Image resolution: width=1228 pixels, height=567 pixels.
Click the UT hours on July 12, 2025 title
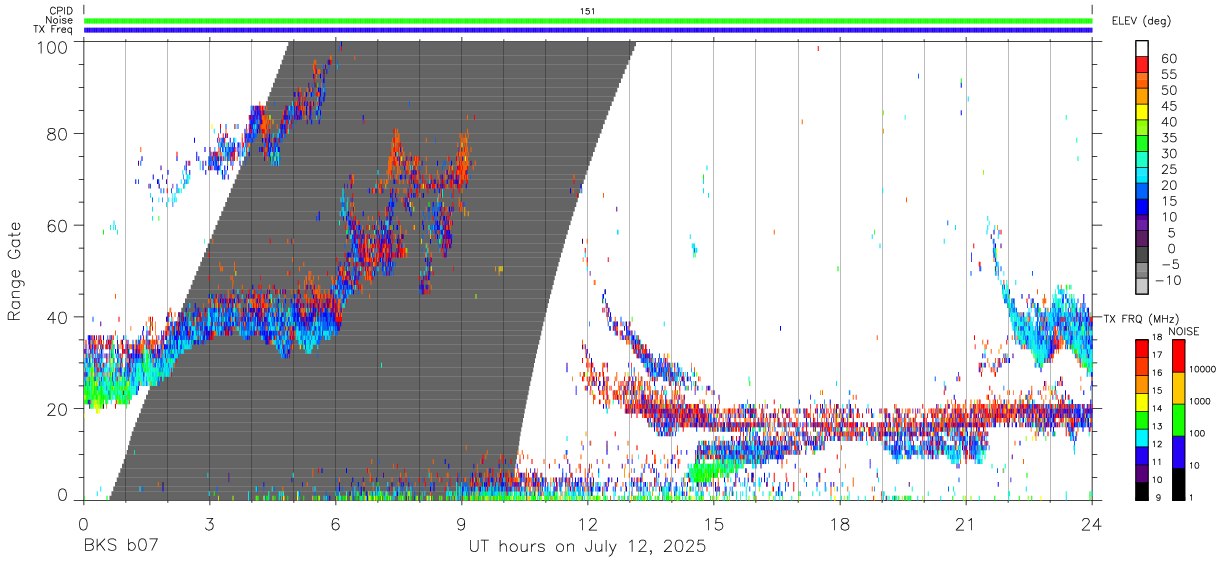[x=588, y=548]
